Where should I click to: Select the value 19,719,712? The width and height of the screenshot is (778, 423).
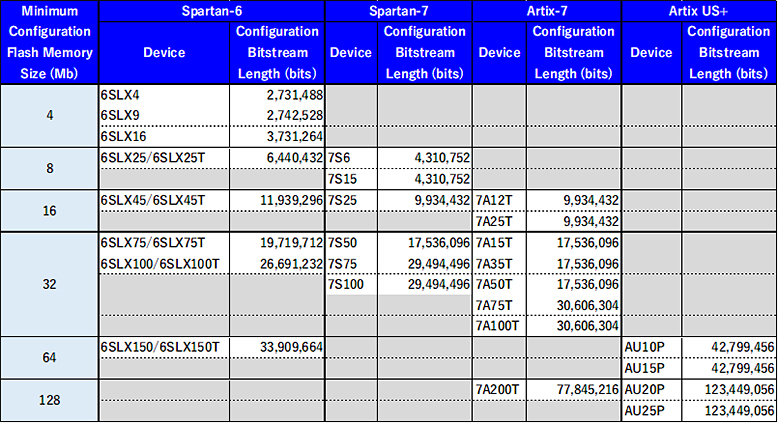292,242
